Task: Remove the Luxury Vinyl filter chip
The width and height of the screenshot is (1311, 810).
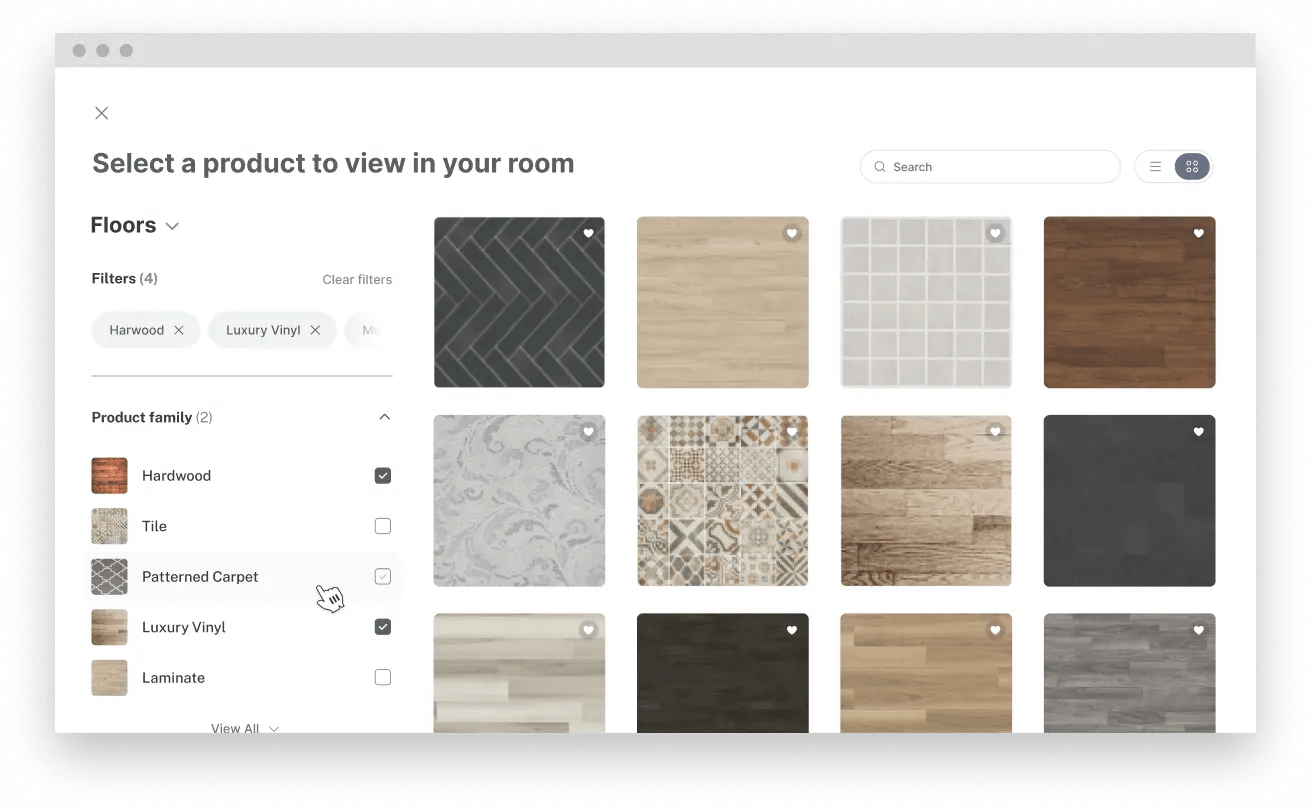Action: tap(315, 330)
